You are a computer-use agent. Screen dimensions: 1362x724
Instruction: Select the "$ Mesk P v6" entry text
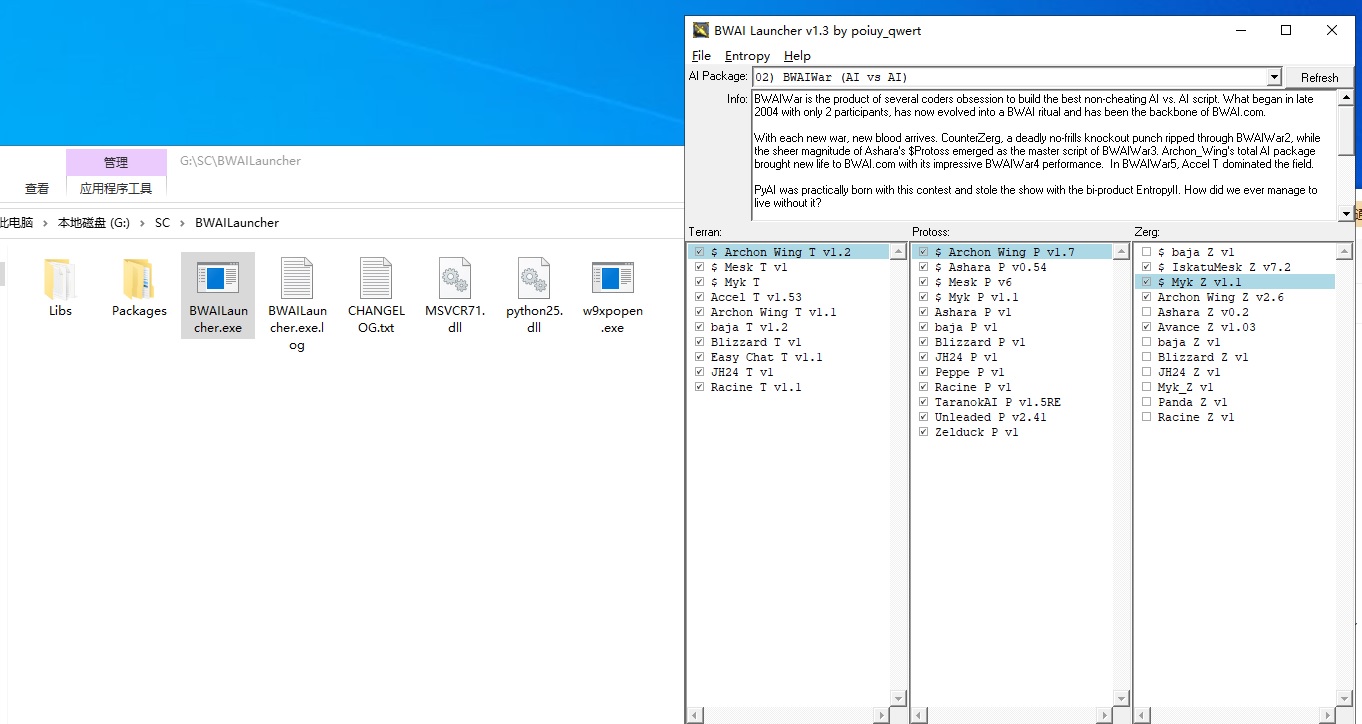click(973, 282)
